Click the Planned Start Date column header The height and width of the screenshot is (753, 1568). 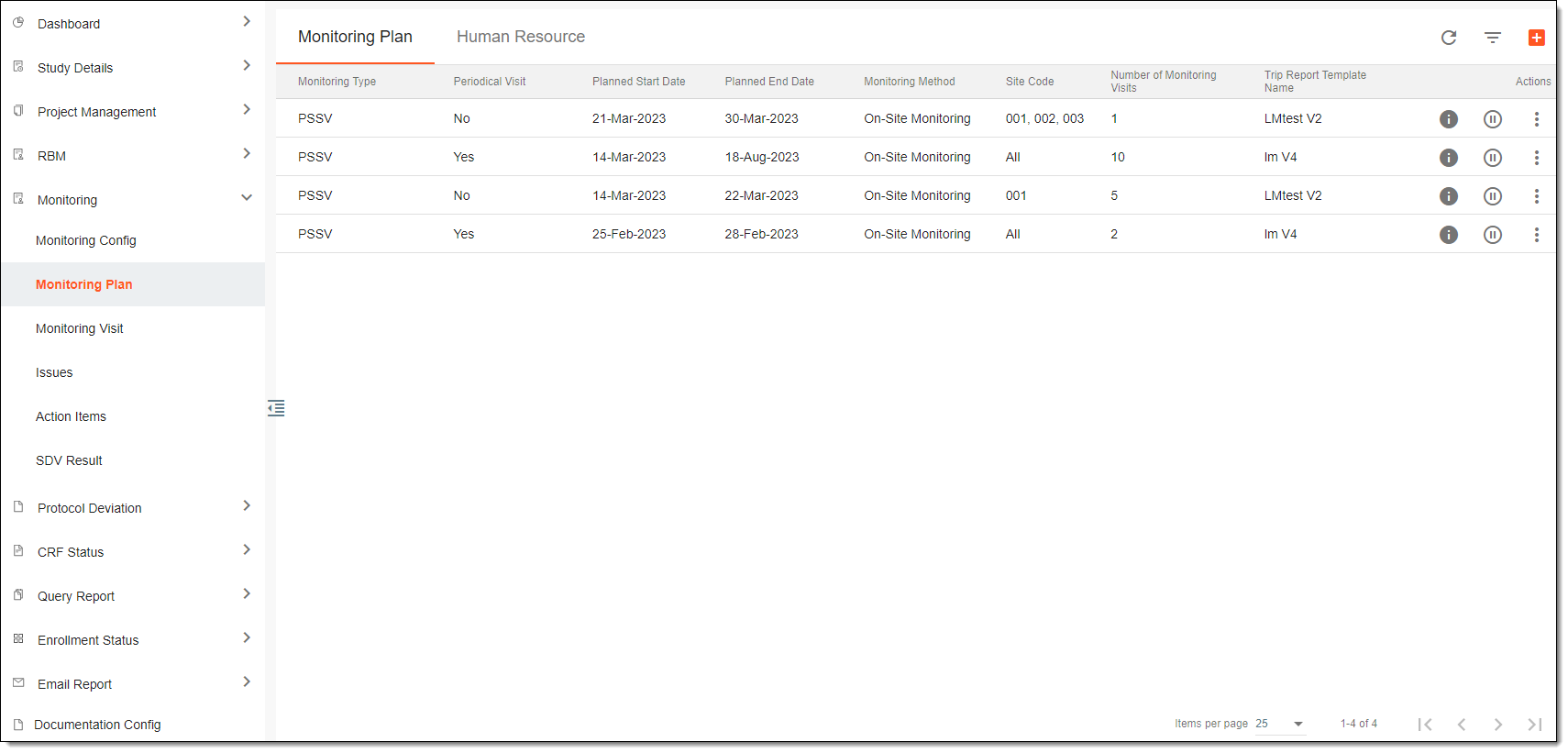click(x=639, y=82)
